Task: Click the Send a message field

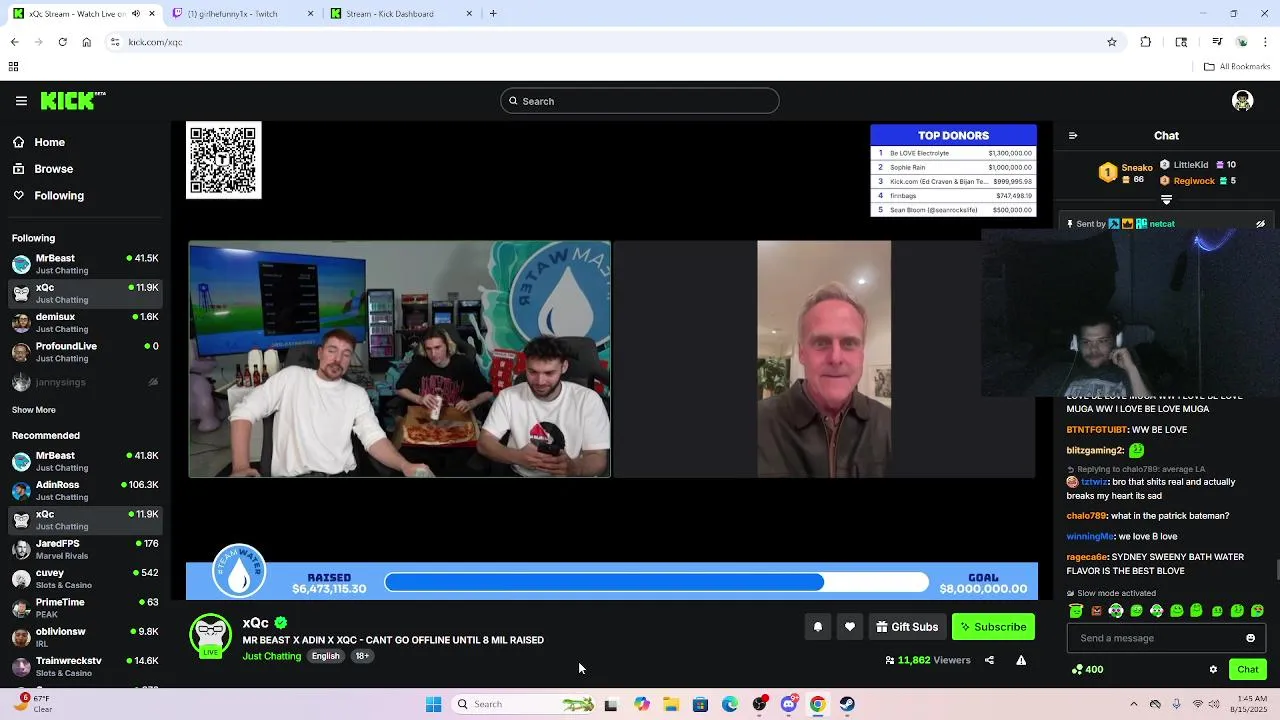Action: 1166,638
